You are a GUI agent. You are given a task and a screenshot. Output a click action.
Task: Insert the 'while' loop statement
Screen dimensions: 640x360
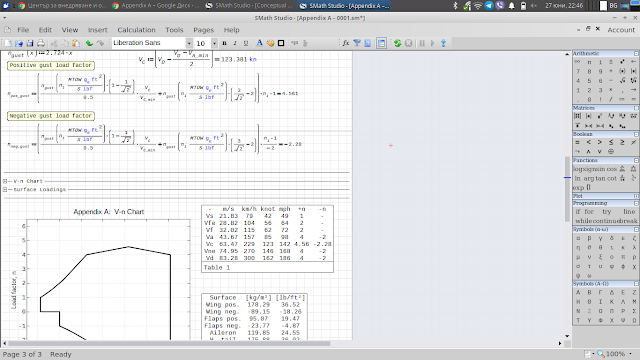584,221
